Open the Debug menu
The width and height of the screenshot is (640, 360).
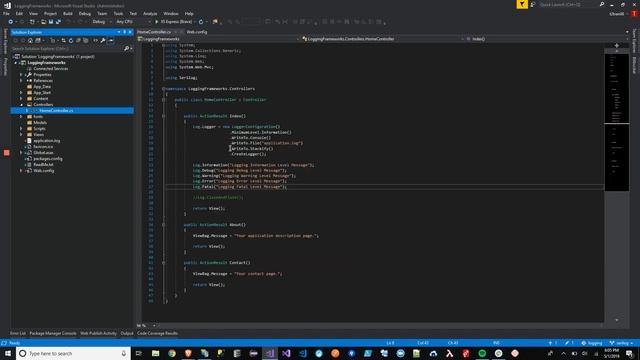tap(85, 13)
